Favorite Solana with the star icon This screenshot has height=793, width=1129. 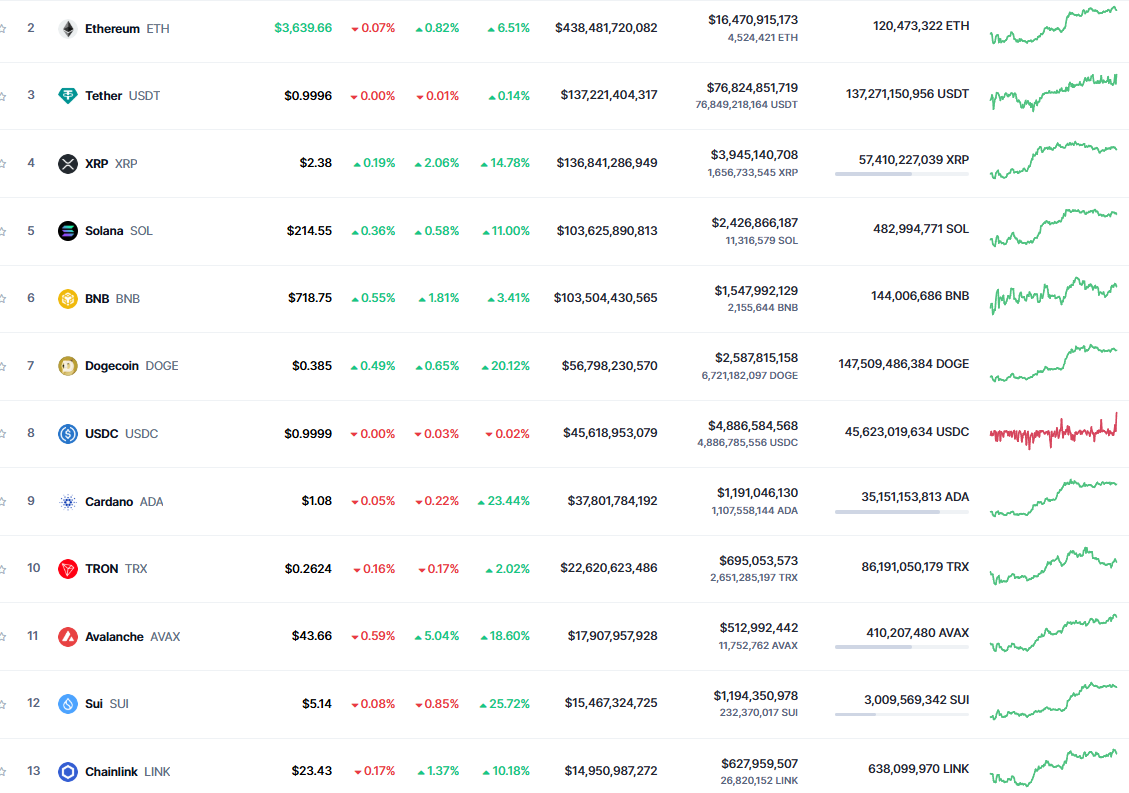click(3, 231)
